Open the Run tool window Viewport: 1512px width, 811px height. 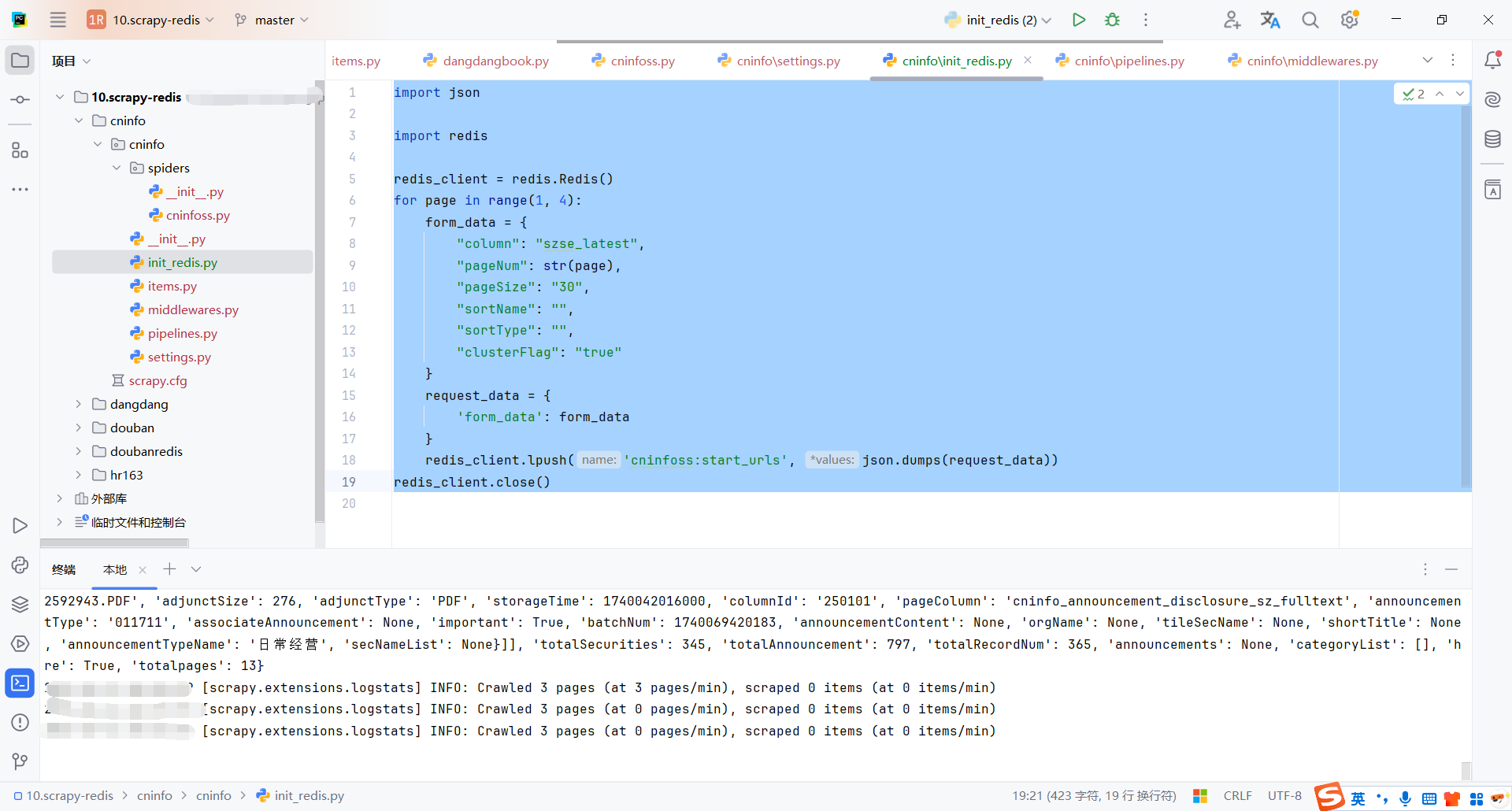(x=20, y=525)
